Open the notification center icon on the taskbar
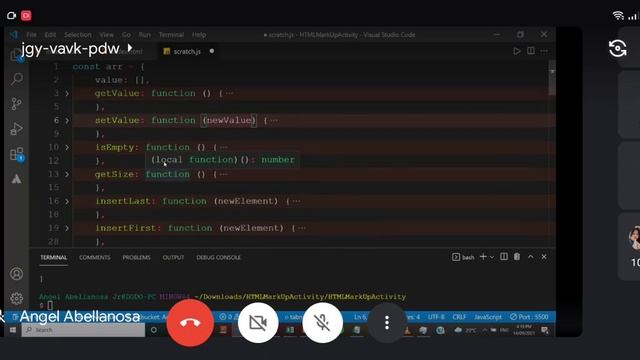 544,330
